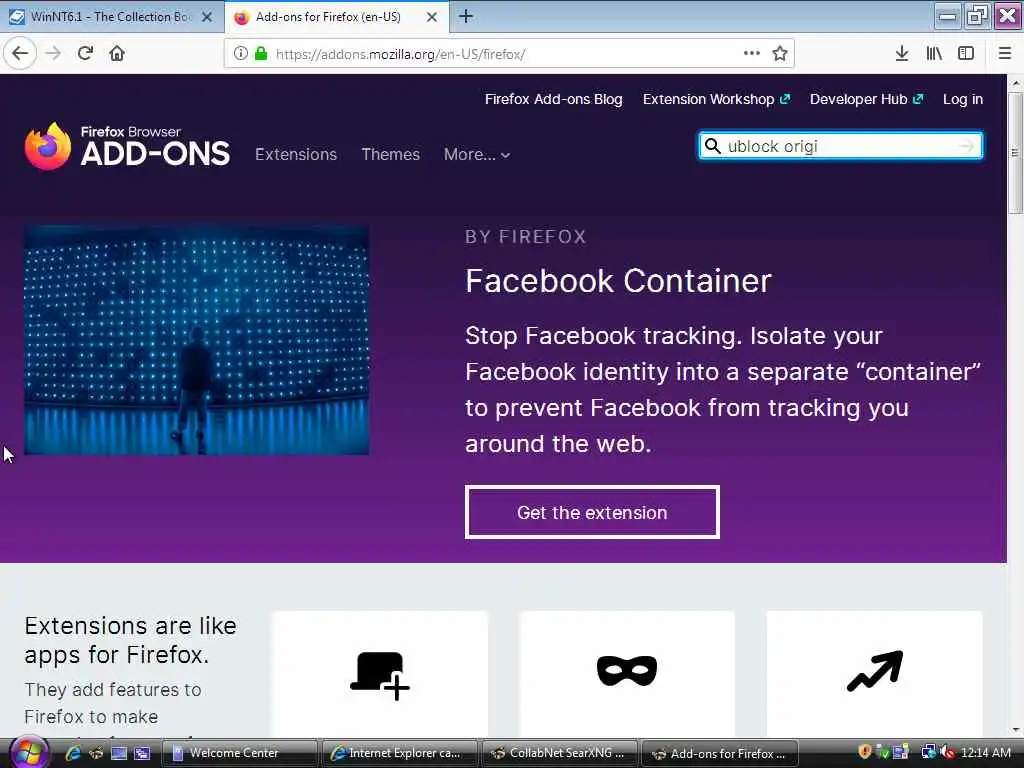Close the Add-ons for Firefox tab
1024x768 pixels.
click(432, 17)
